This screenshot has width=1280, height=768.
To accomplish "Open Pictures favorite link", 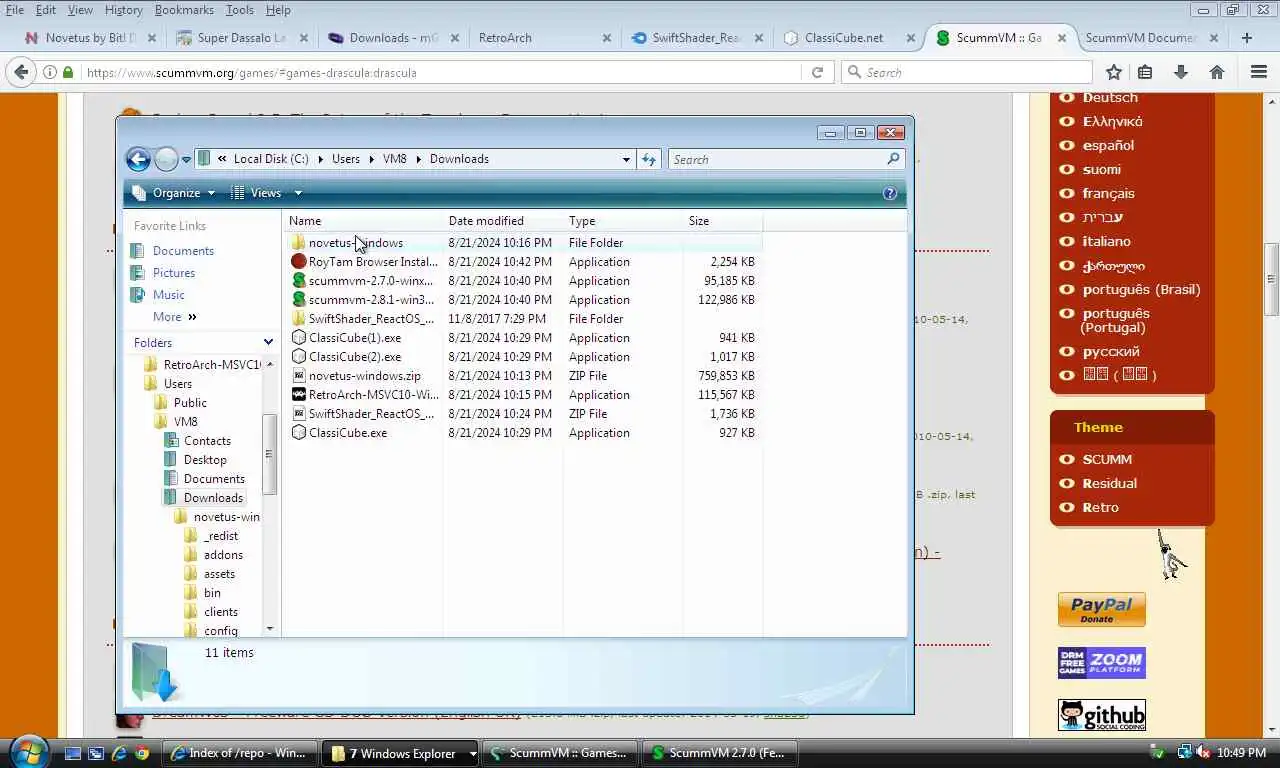I will 174,273.
